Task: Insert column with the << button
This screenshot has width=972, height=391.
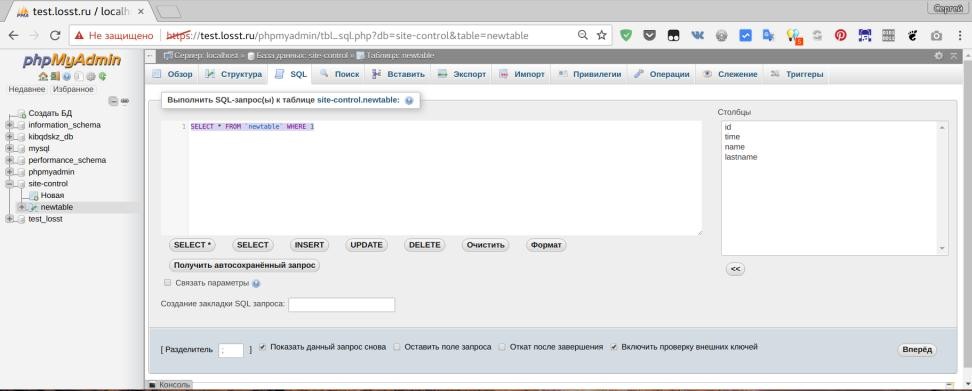Action: 735,269
